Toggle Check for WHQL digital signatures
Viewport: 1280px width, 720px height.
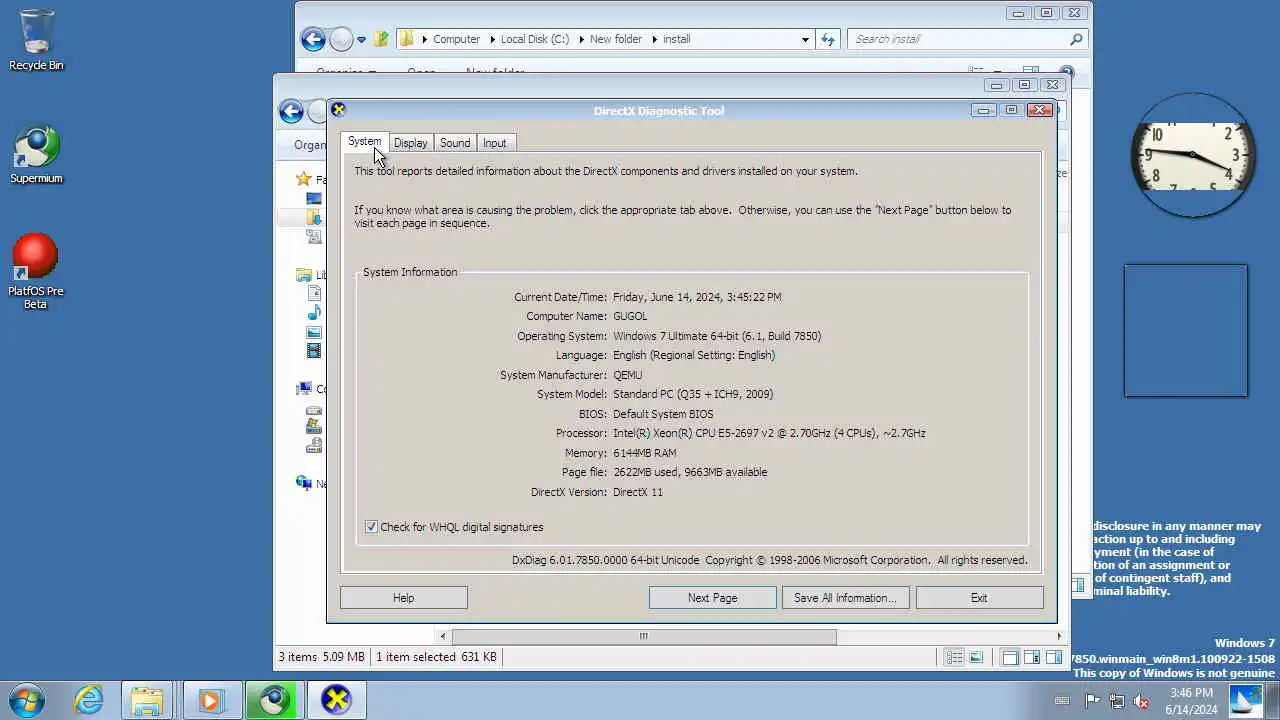371,527
